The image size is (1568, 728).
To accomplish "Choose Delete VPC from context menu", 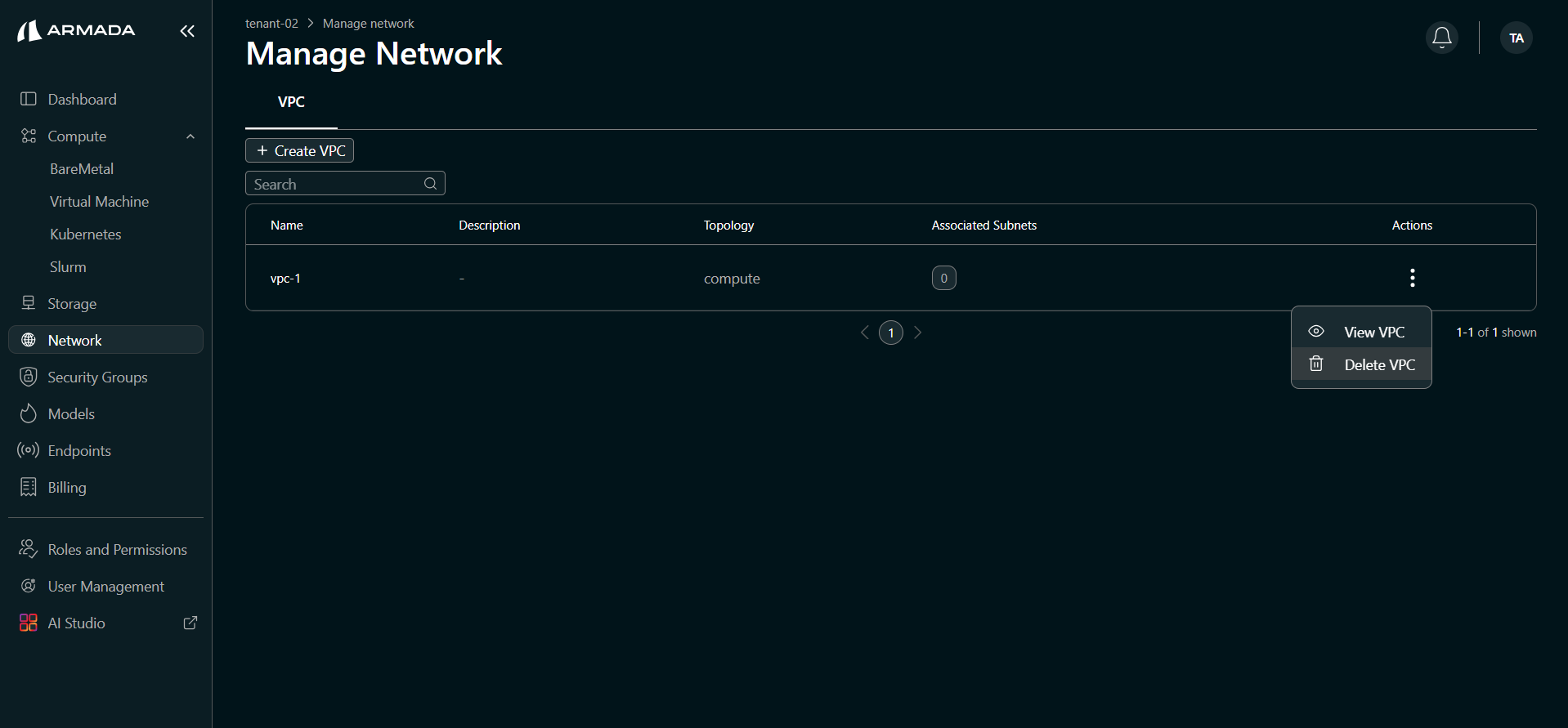I will point(1361,364).
